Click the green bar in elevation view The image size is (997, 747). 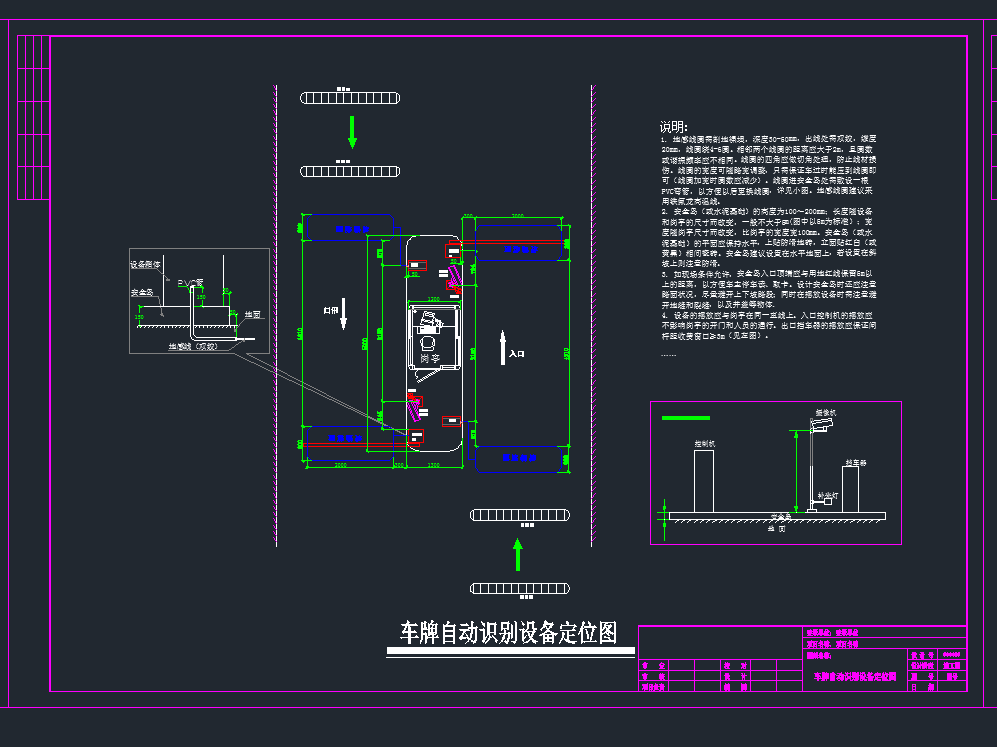tap(686, 417)
